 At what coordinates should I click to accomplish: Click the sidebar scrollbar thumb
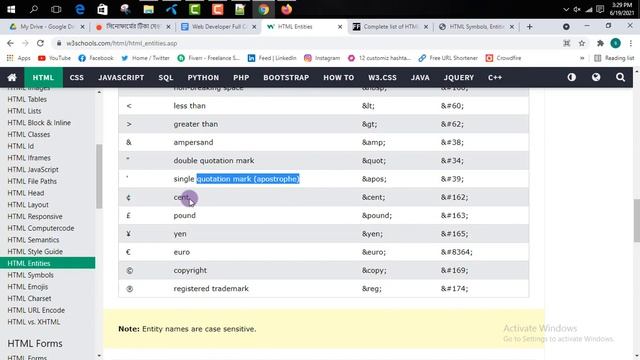coord(99,176)
